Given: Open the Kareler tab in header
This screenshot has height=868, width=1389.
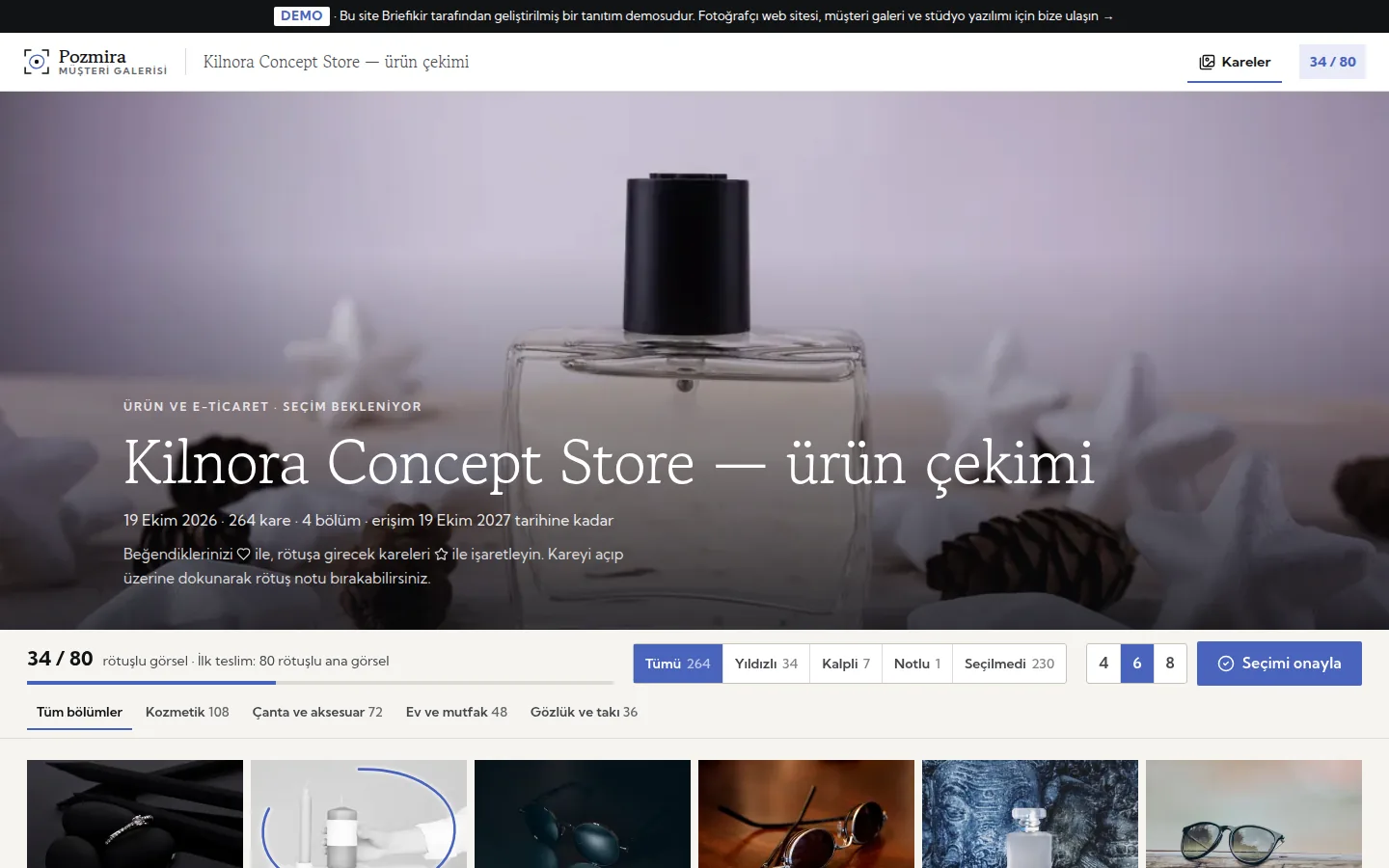Looking at the screenshot, I should coord(1235,62).
